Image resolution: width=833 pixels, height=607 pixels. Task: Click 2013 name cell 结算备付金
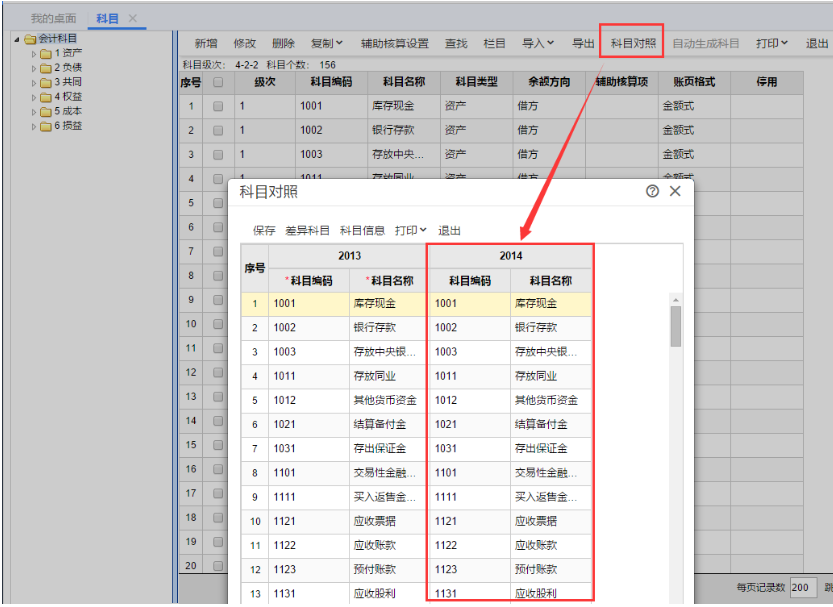(x=388, y=424)
